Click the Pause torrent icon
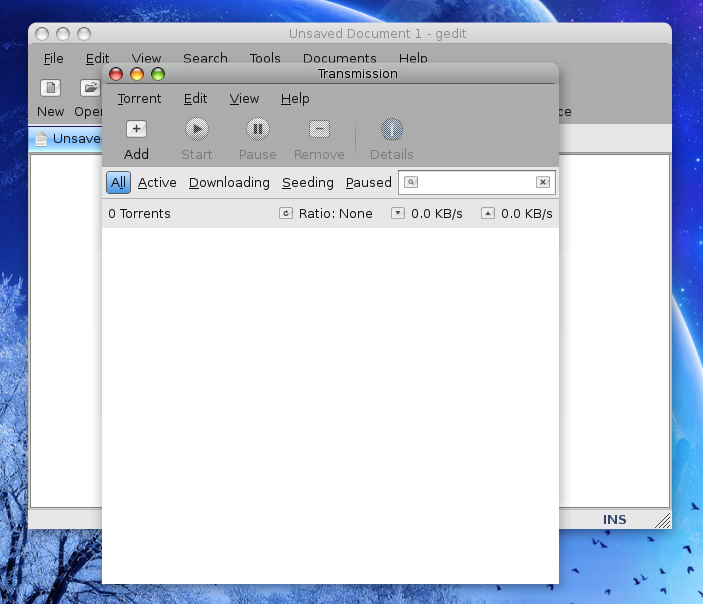Image resolution: width=703 pixels, height=604 pixels. click(258, 129)
